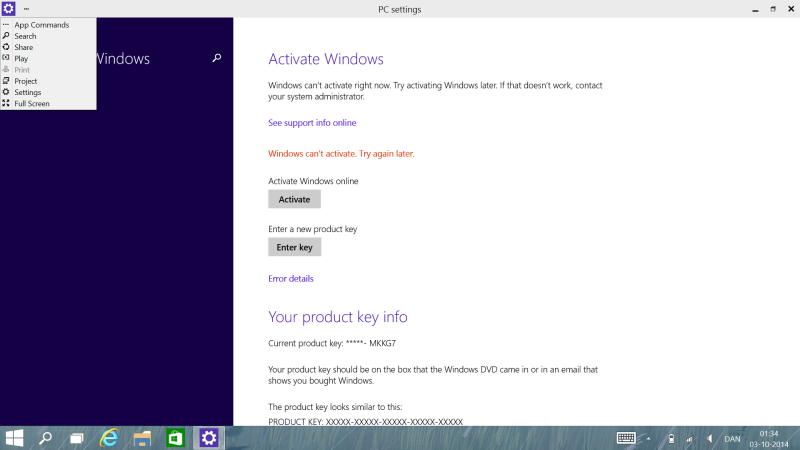Viewport: 800px width, 450px height.
Task: Open the ellipsis app commands button in title bar
Action: coord(27,9)
